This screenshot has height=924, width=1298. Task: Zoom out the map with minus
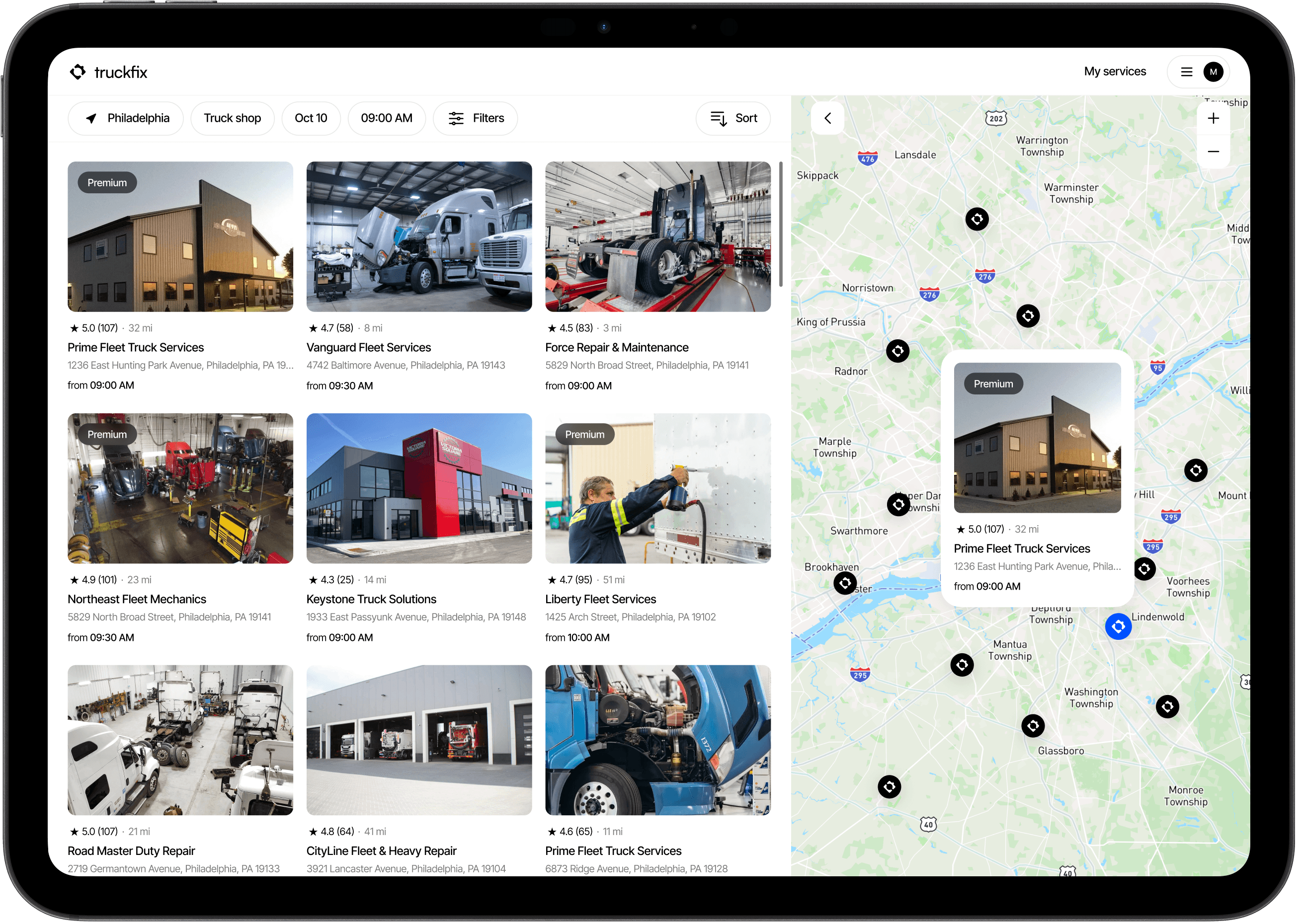[1213, 152]
